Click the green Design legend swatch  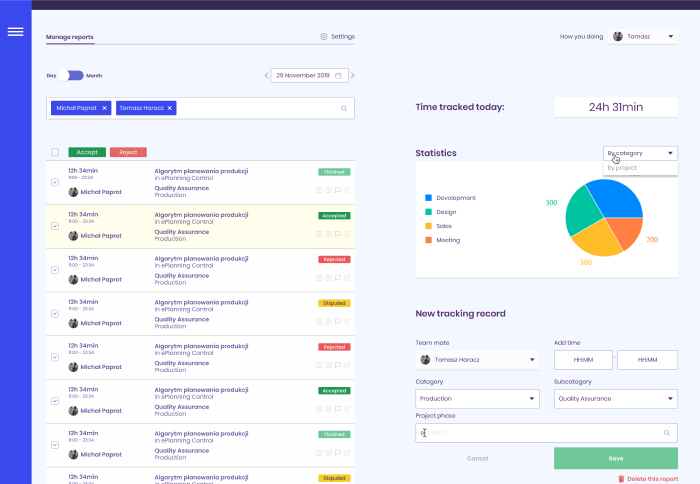(429, 212)
